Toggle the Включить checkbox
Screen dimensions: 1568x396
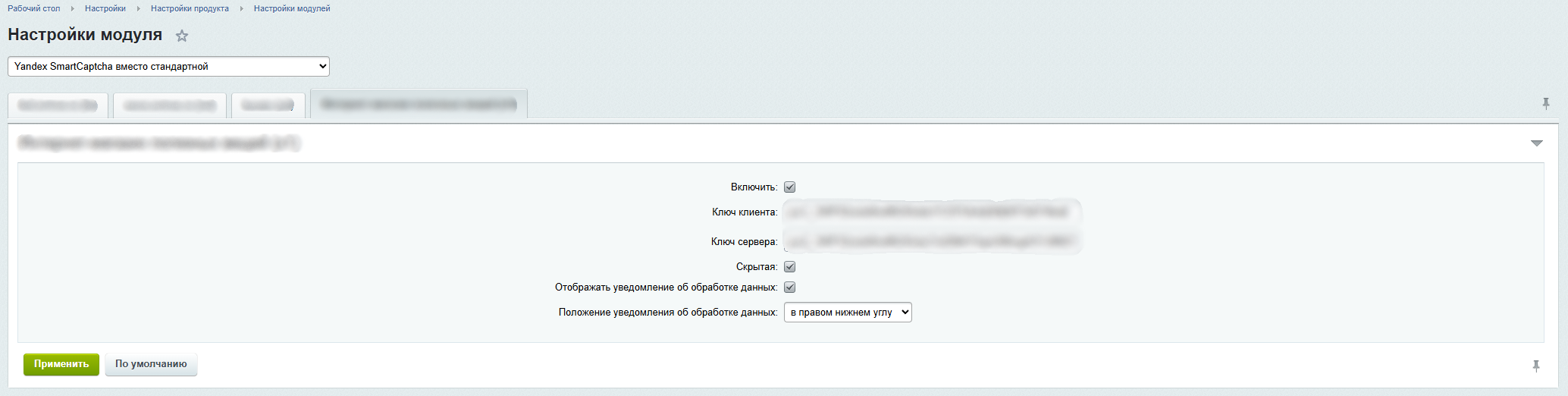(789, 187)
